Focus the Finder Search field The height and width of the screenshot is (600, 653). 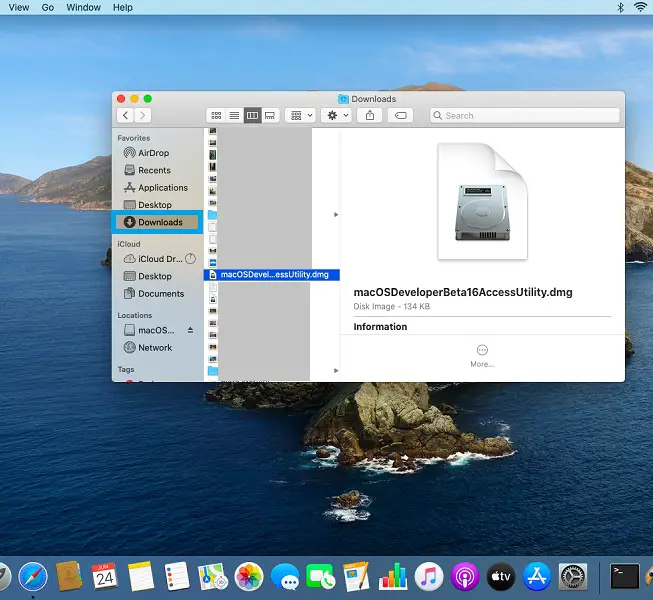(525, 115)
